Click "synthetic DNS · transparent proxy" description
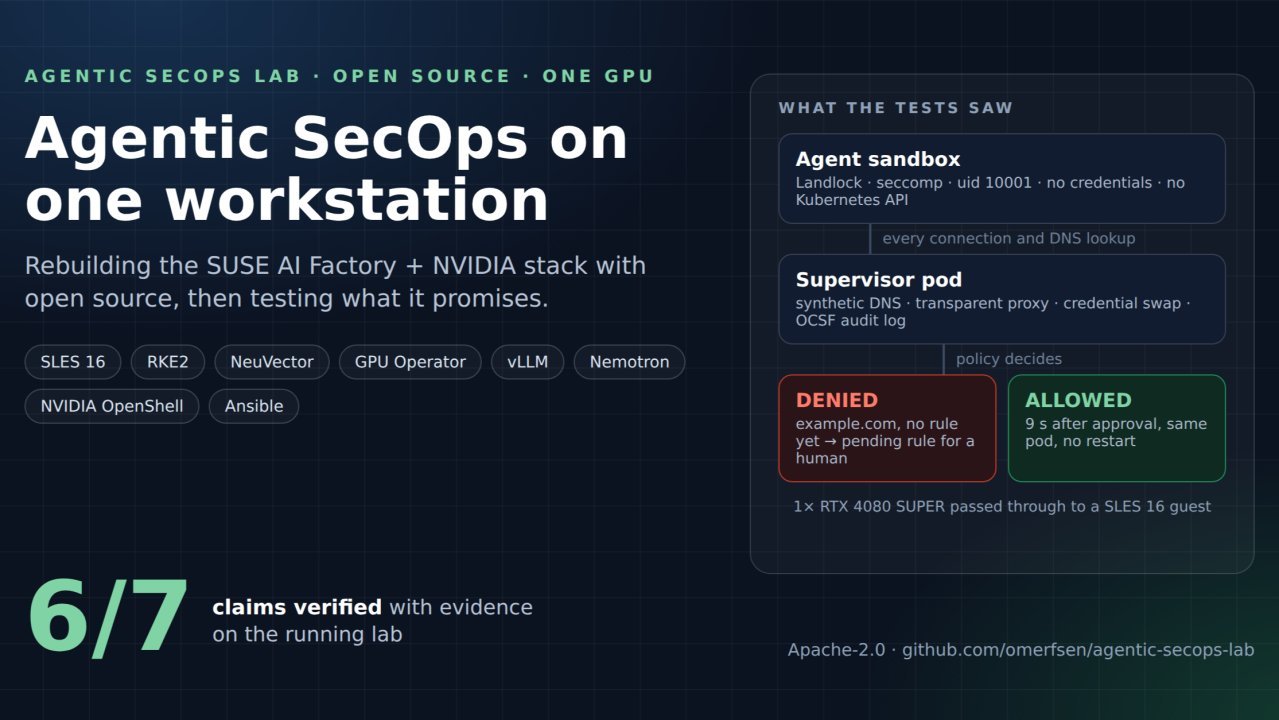The width and height of the screenshot is (1279, 720). (993, 312)
